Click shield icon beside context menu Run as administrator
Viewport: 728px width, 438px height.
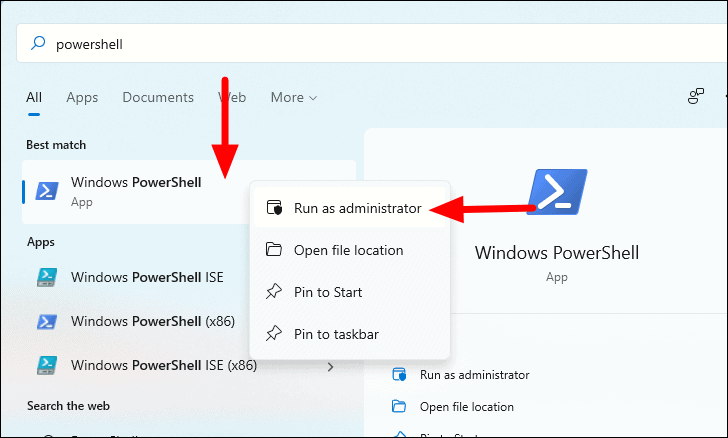tap(274, 208)
